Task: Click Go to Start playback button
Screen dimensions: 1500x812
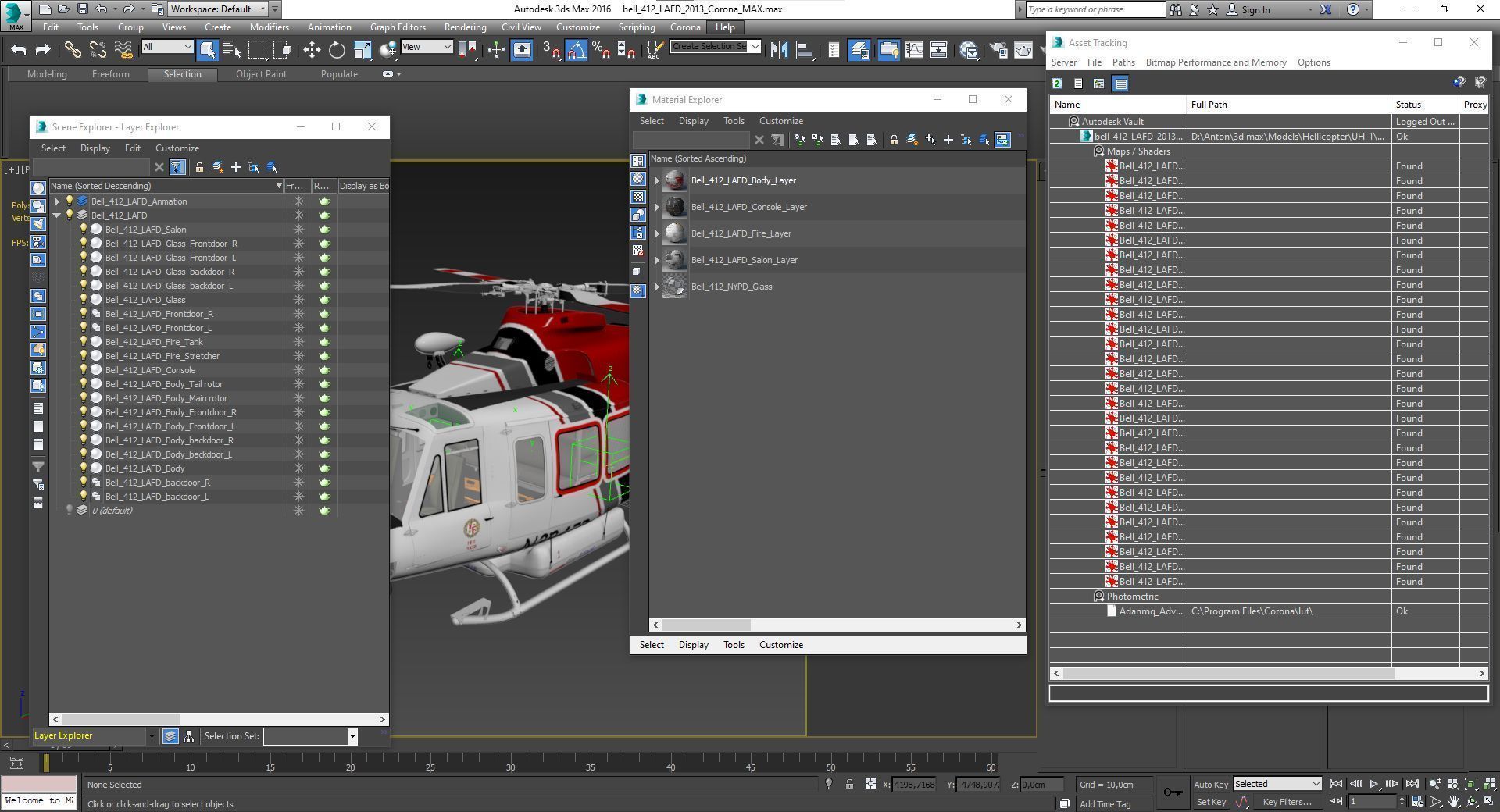Action: pos(1336,784)
